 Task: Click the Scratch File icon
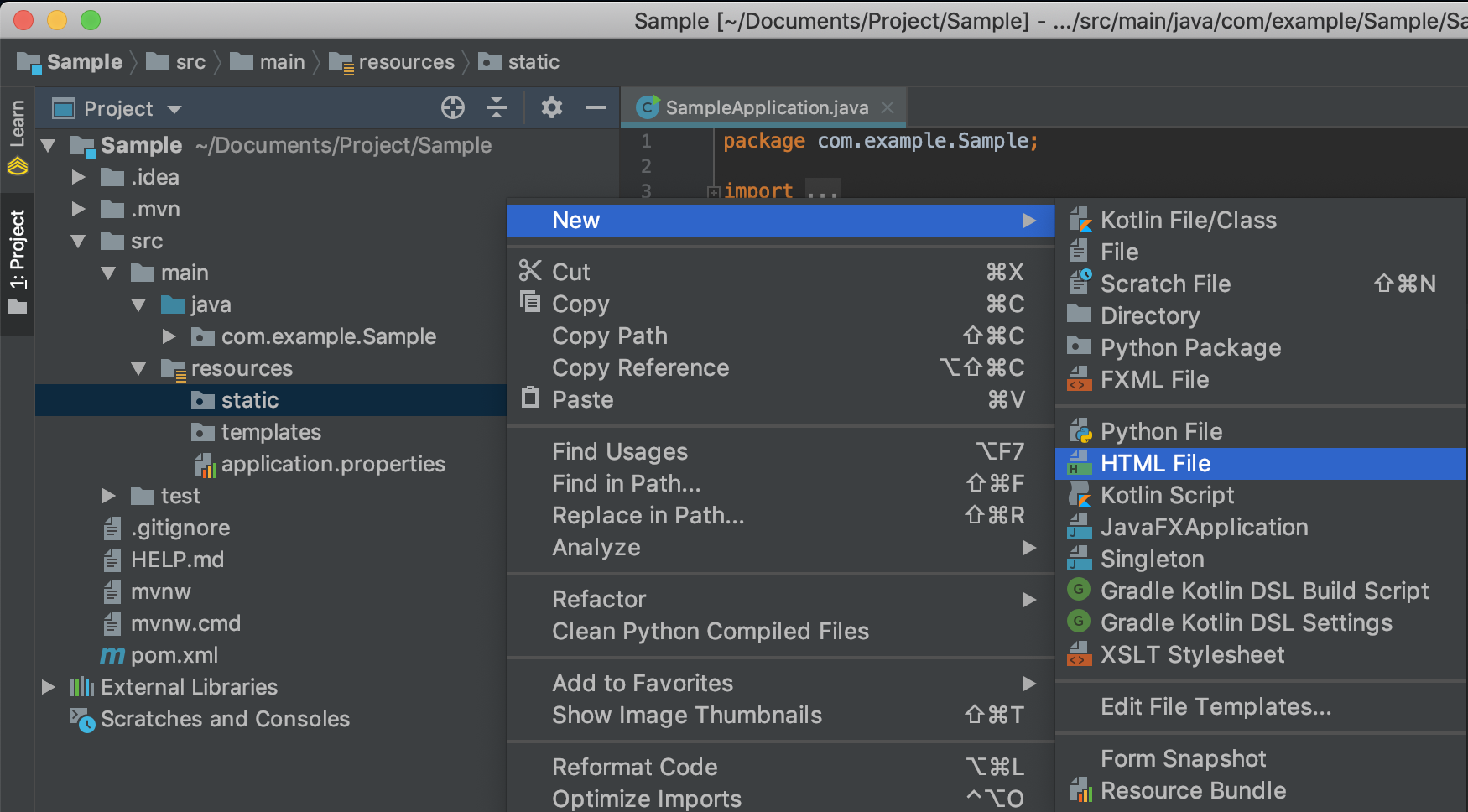point(1080,283)
